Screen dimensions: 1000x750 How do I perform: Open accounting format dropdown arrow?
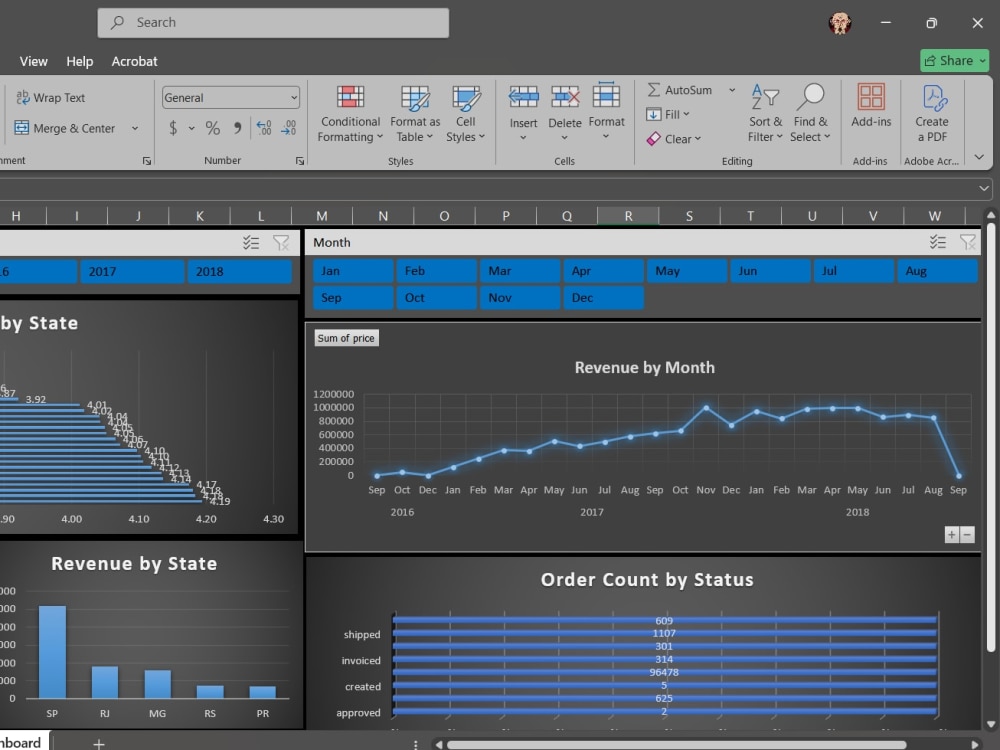(x=191, y=128)
